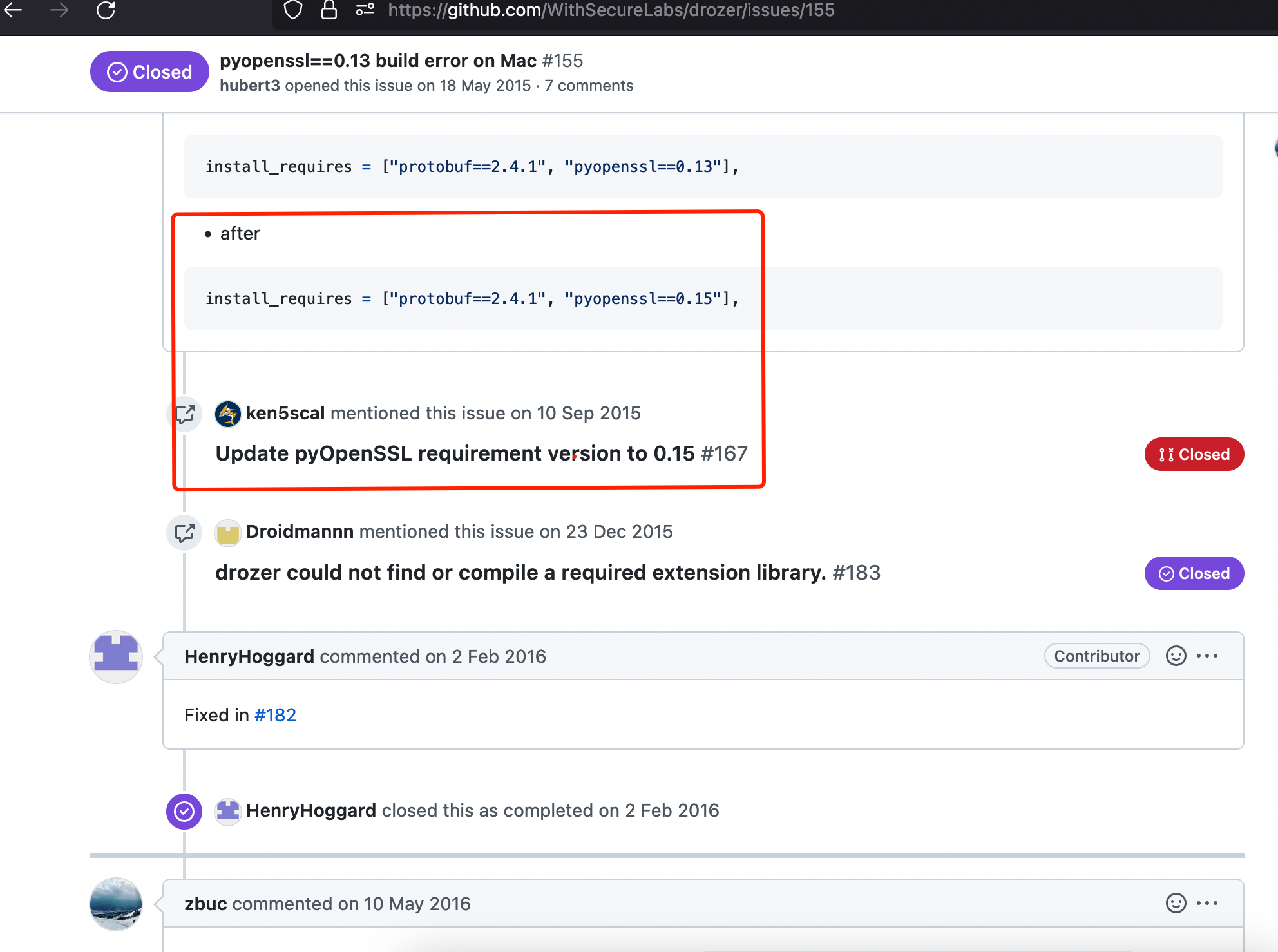This screenshot has width=1278, height=952.
Task: Click the pyopenssl==0.13 install_requires code line
Action: pyautogui.click(x=472, y=167)
